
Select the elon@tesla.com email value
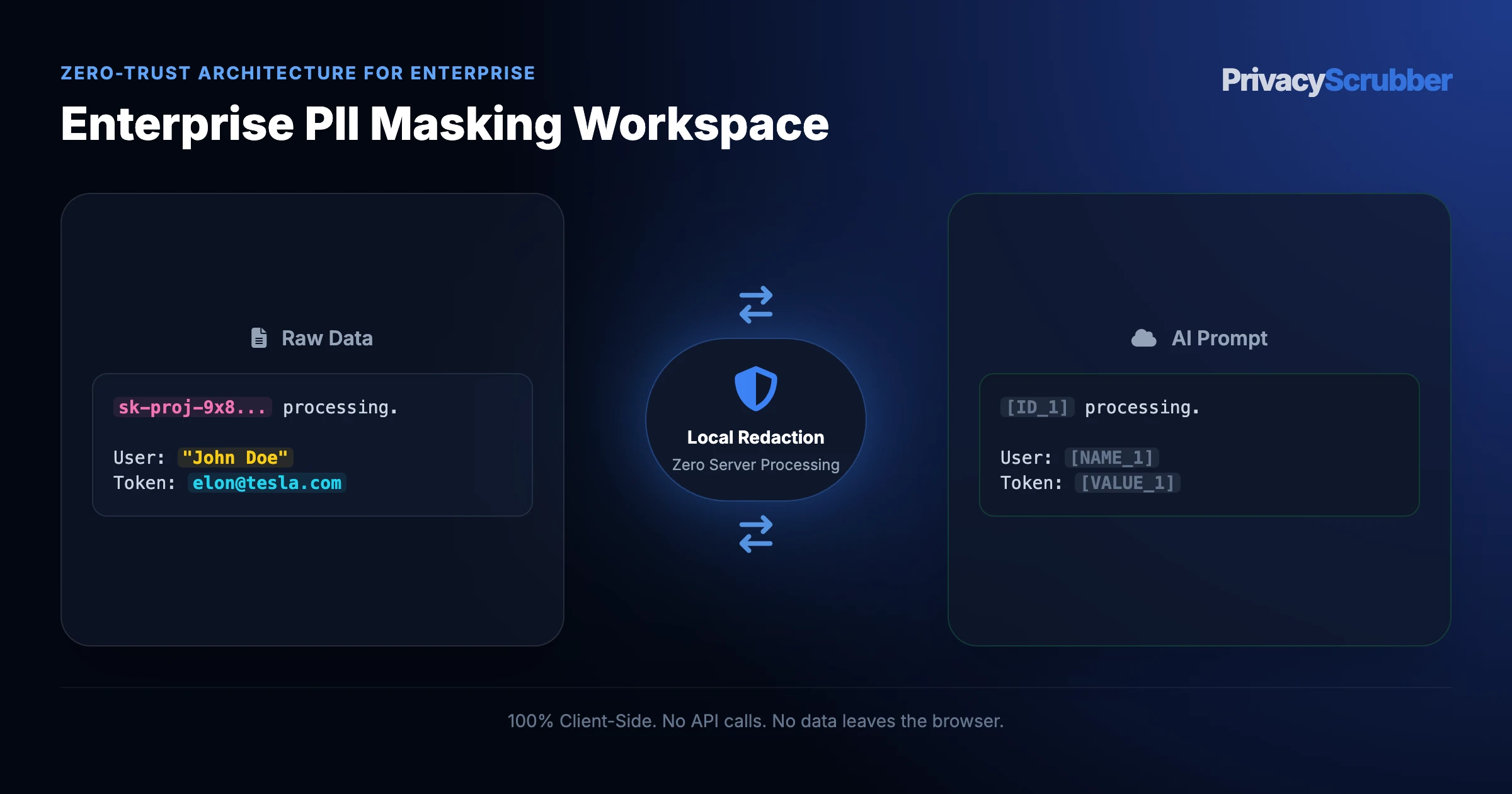pos(267,483)
